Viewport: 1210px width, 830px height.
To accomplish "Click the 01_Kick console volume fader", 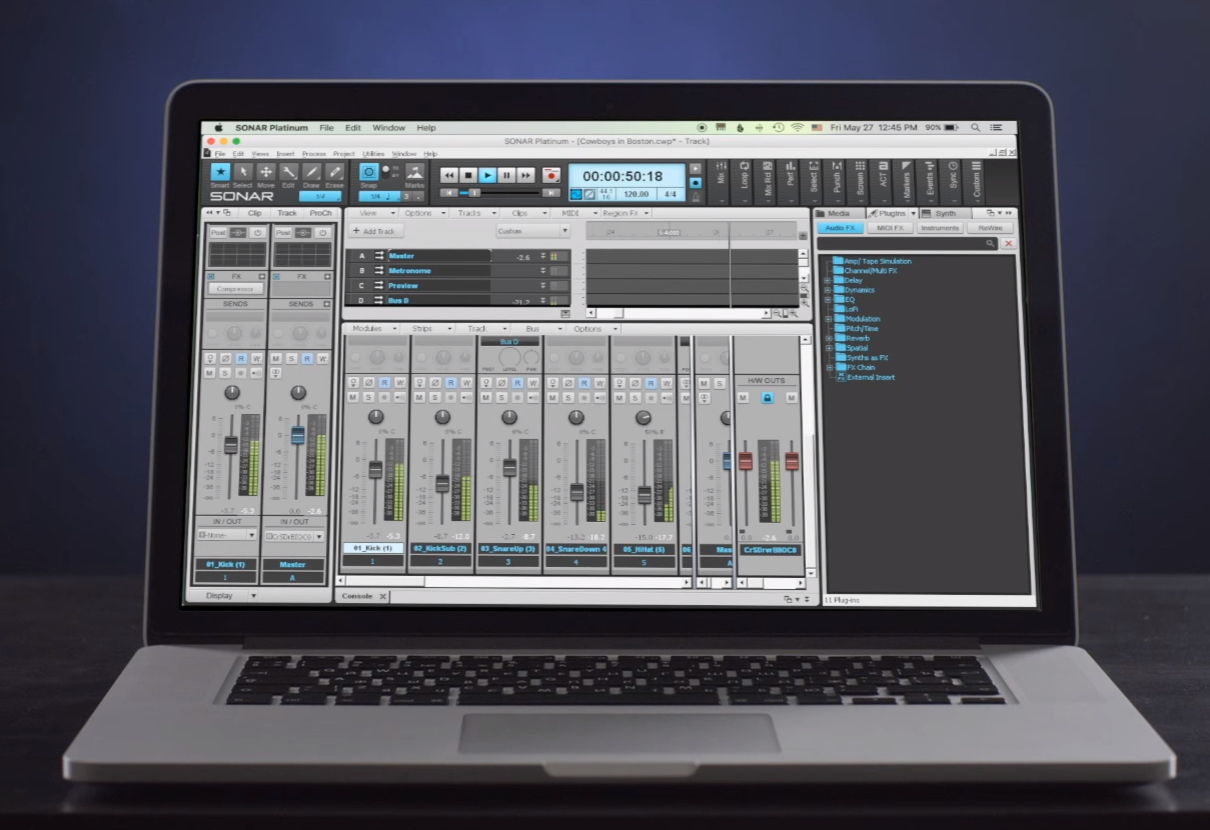I will click(376, 469).
